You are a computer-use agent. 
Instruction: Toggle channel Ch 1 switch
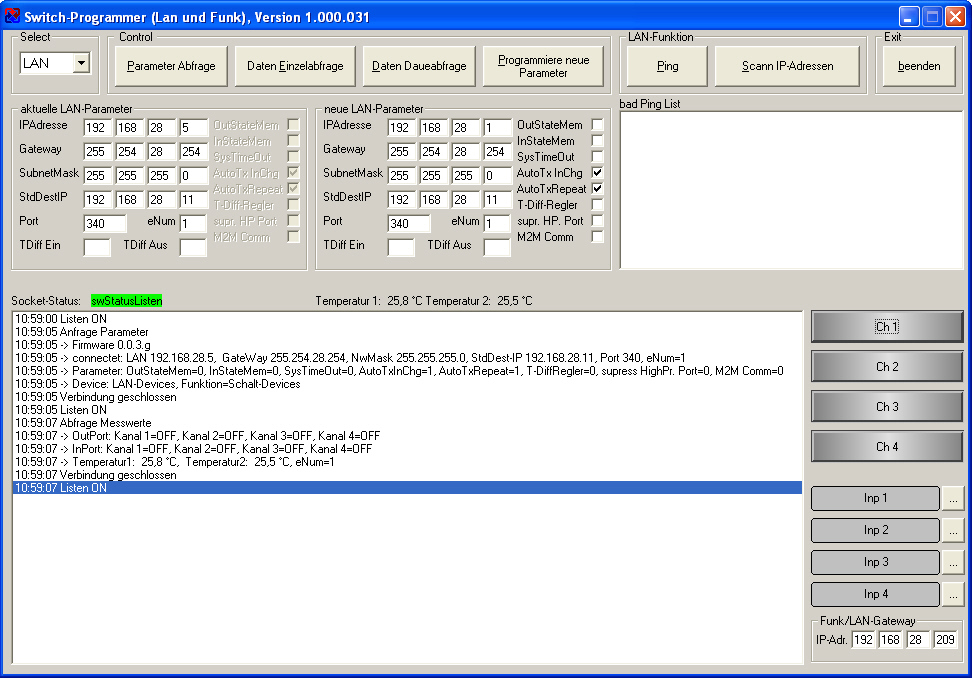(887, 327)
